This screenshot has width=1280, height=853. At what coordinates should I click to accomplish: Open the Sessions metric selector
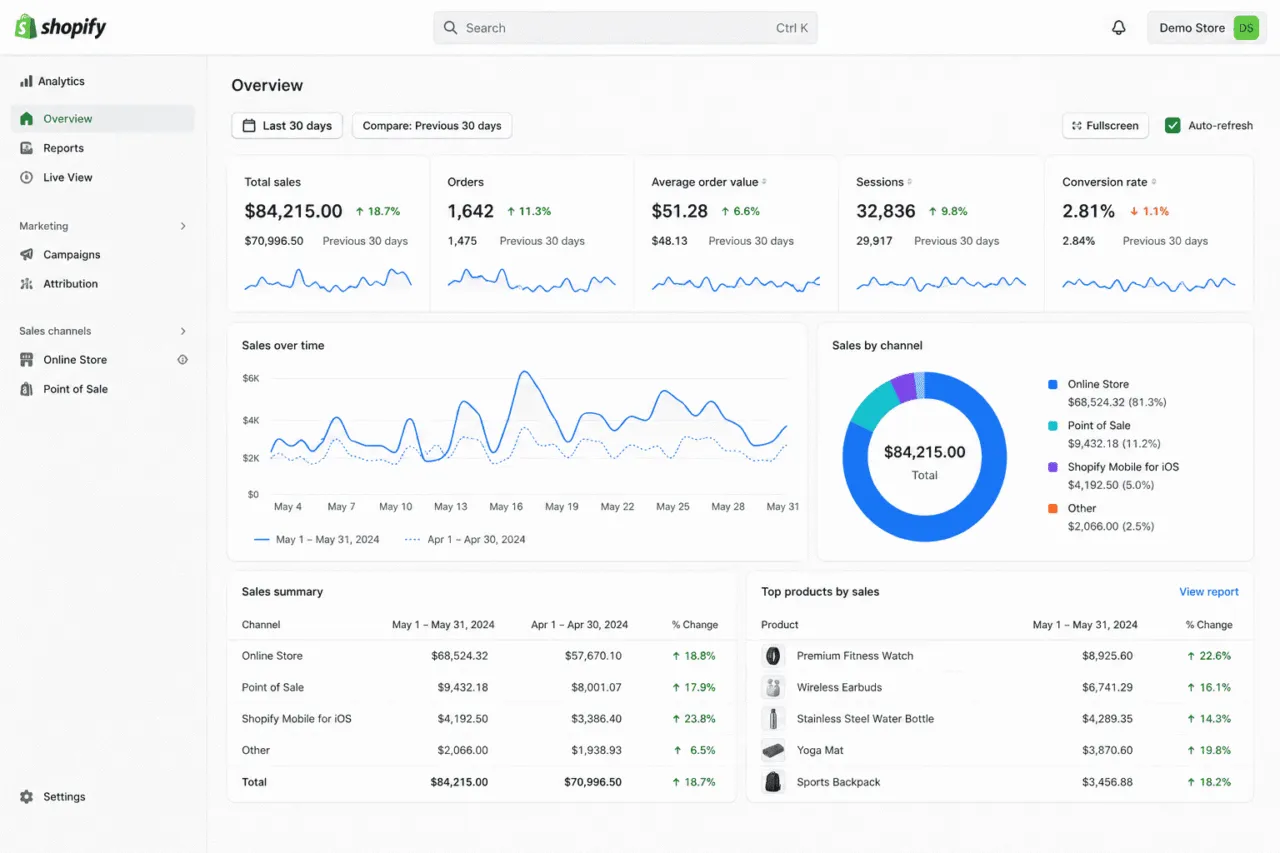[x=910, y=182]
